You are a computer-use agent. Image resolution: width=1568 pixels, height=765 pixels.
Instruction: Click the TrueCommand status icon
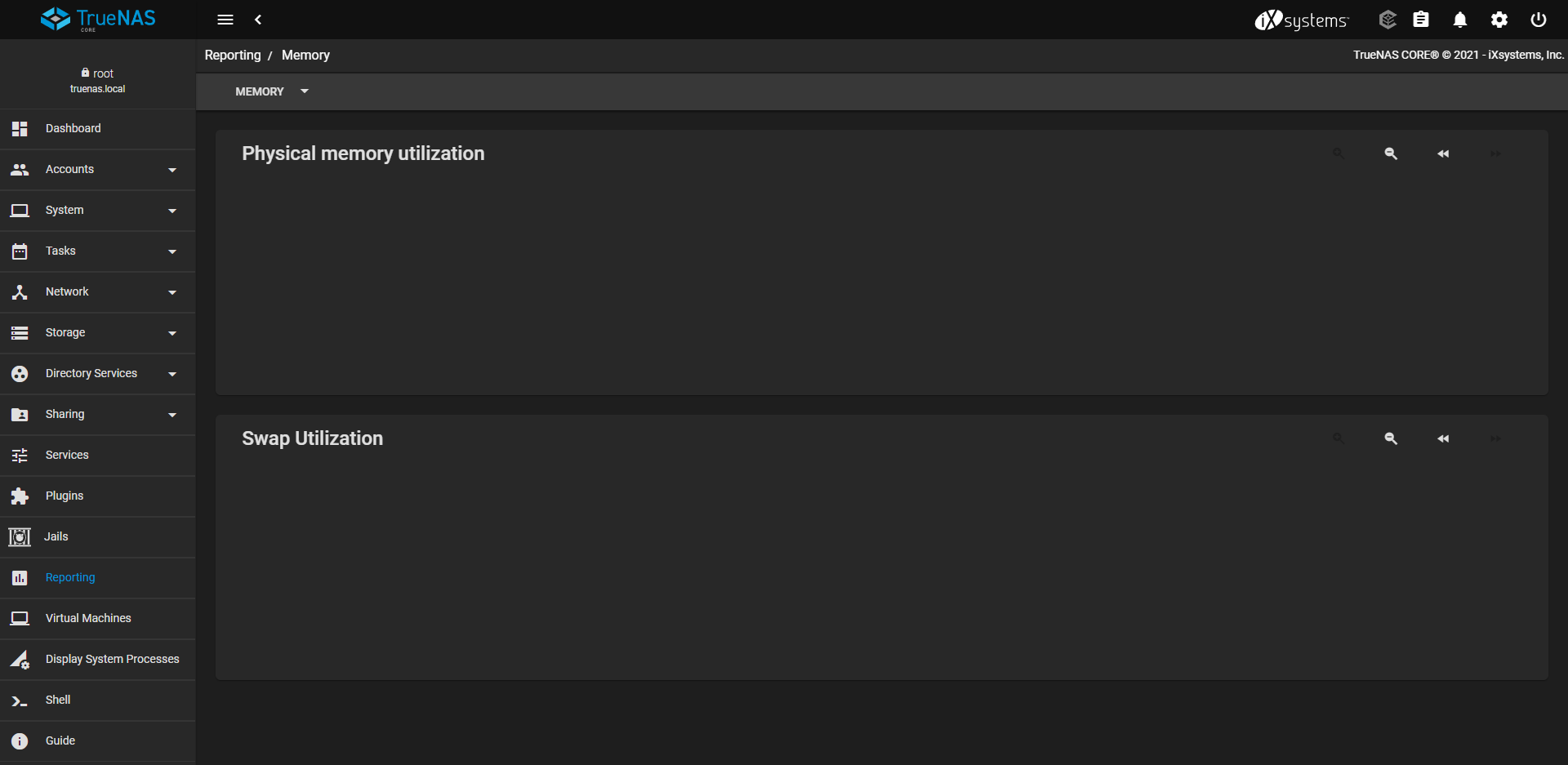(x=1388, y=20)
